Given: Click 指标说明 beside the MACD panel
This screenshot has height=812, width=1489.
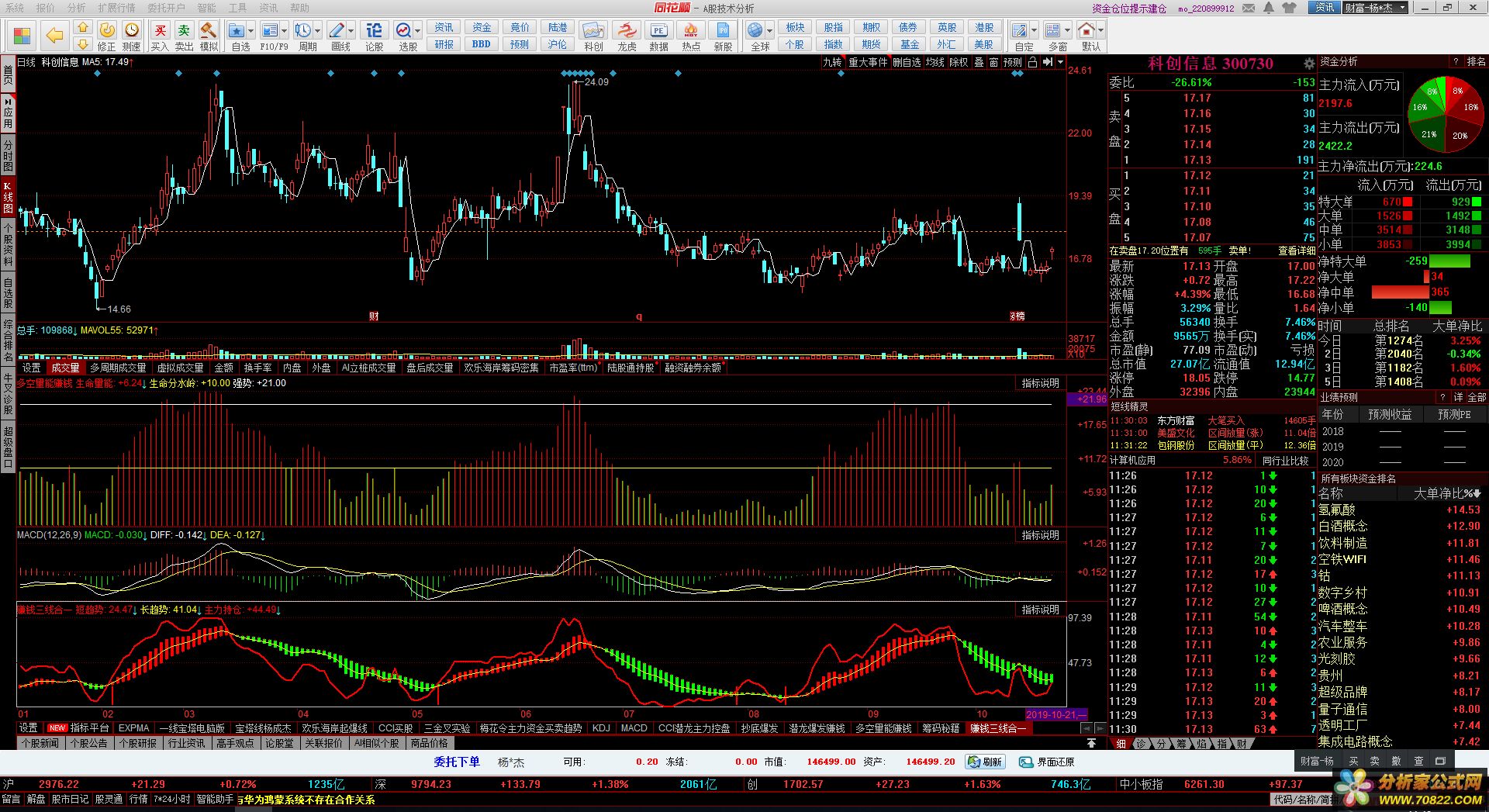Looking at the screenshot, I should (1040, 535).
